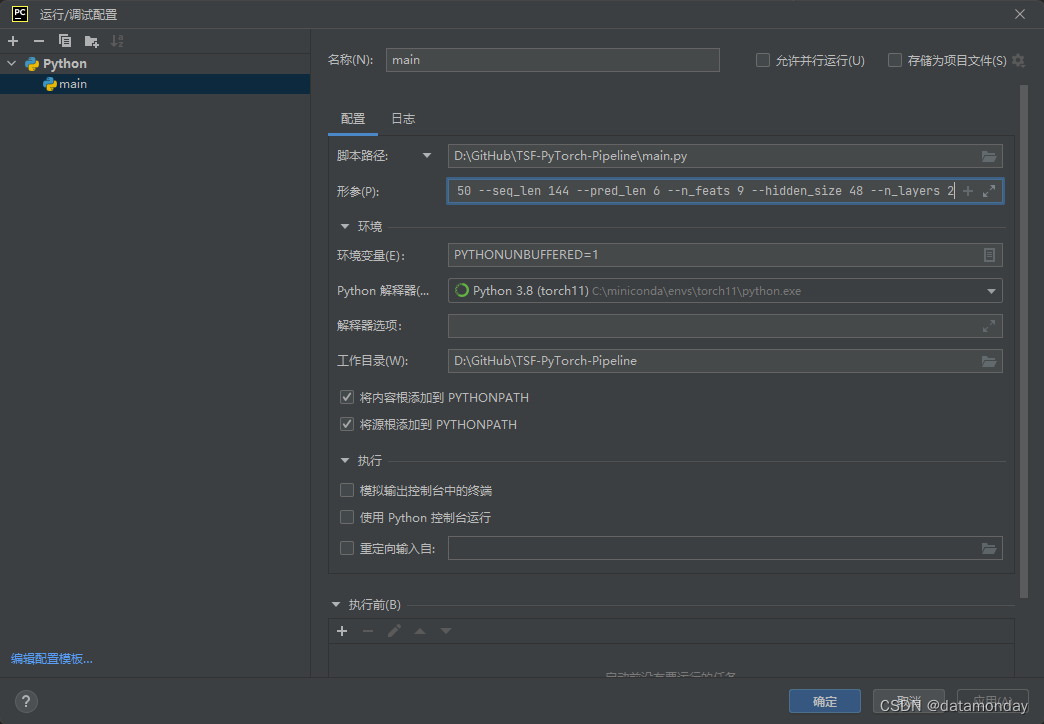1044x724 pixels.
Task: Click the 确定 button
Action: coord(825,701)
